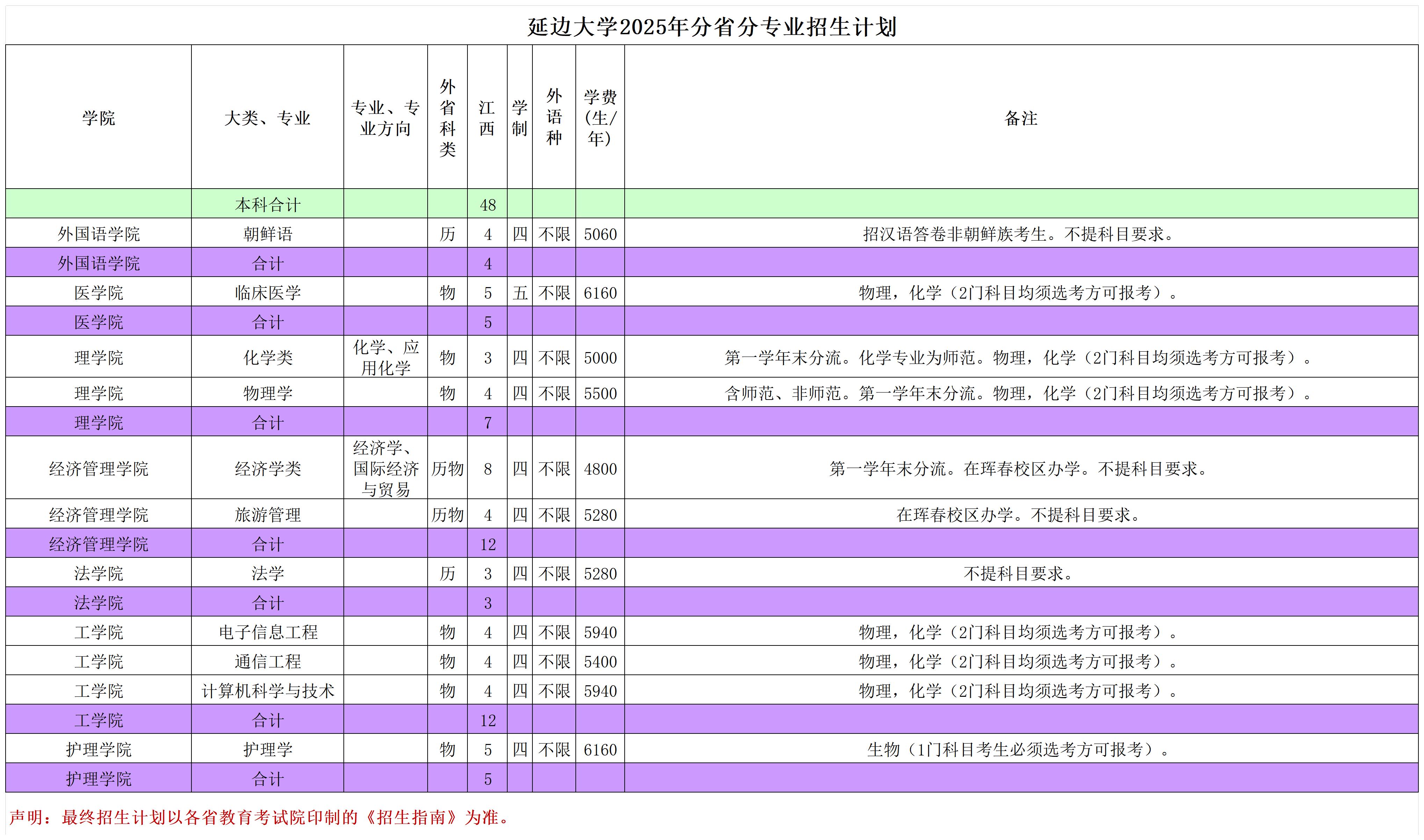Click remark 招汉语答卷非朝鲜族考生
1424x840 pixels.
pyautogui.click(x=1021, y=233)
